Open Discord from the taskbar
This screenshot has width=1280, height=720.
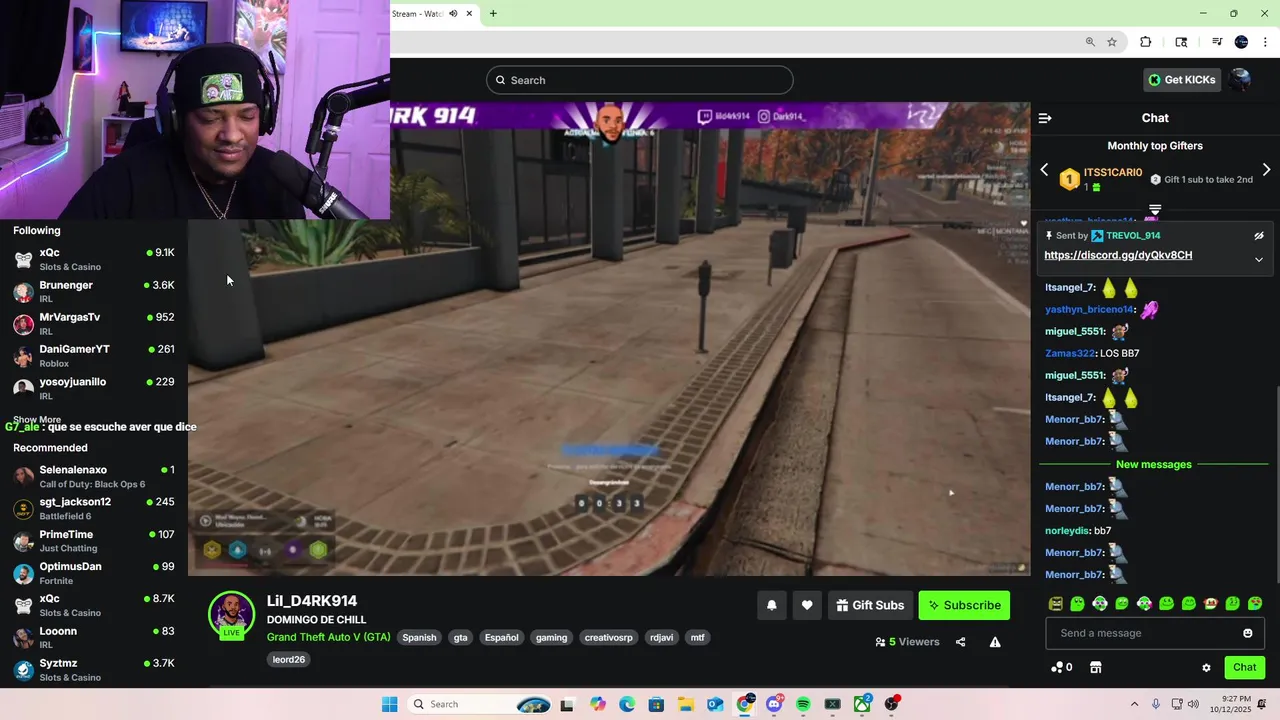click(x=774, y=704)
